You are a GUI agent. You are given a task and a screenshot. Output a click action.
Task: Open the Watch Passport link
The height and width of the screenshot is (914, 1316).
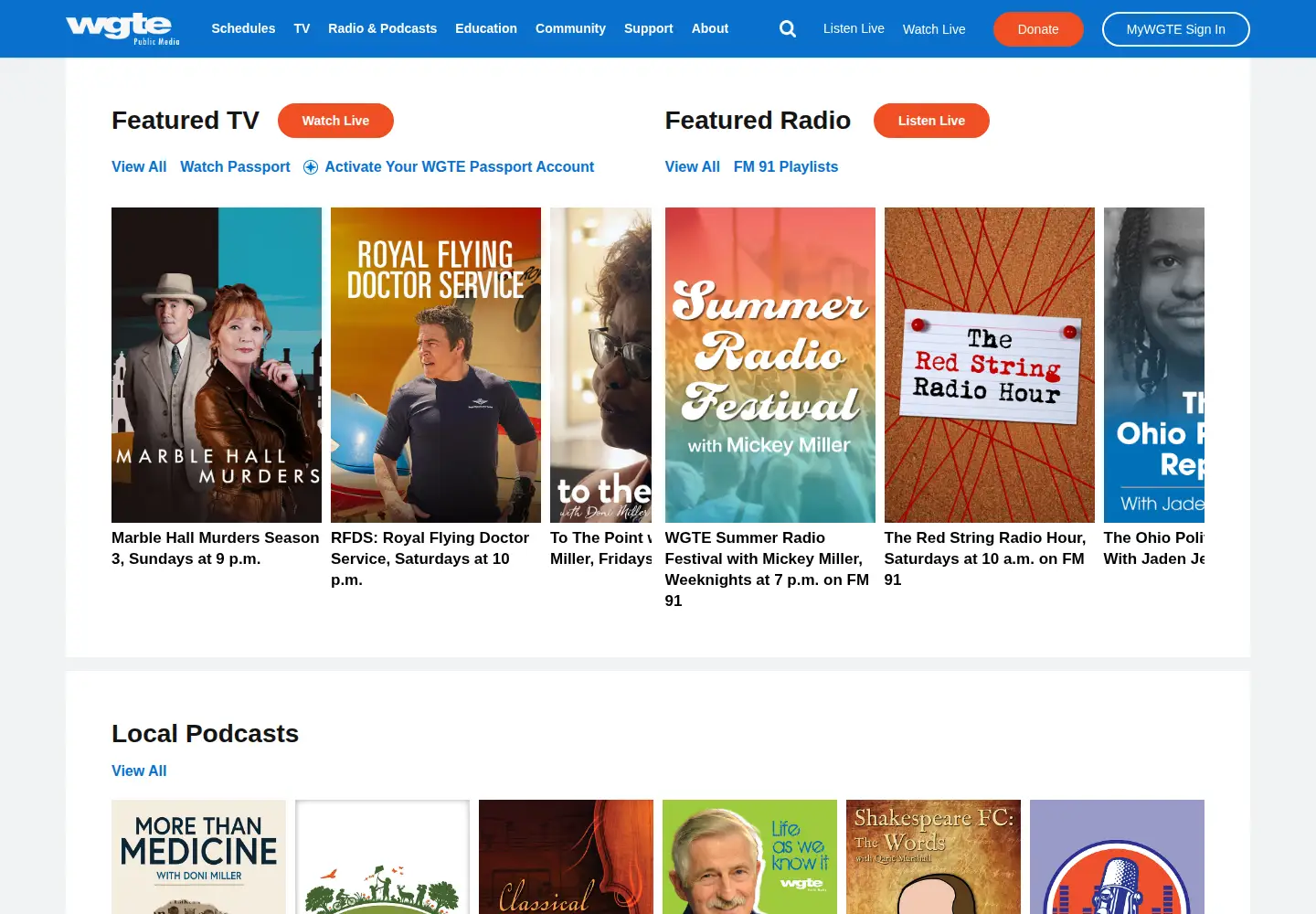(x=235, y=166)
